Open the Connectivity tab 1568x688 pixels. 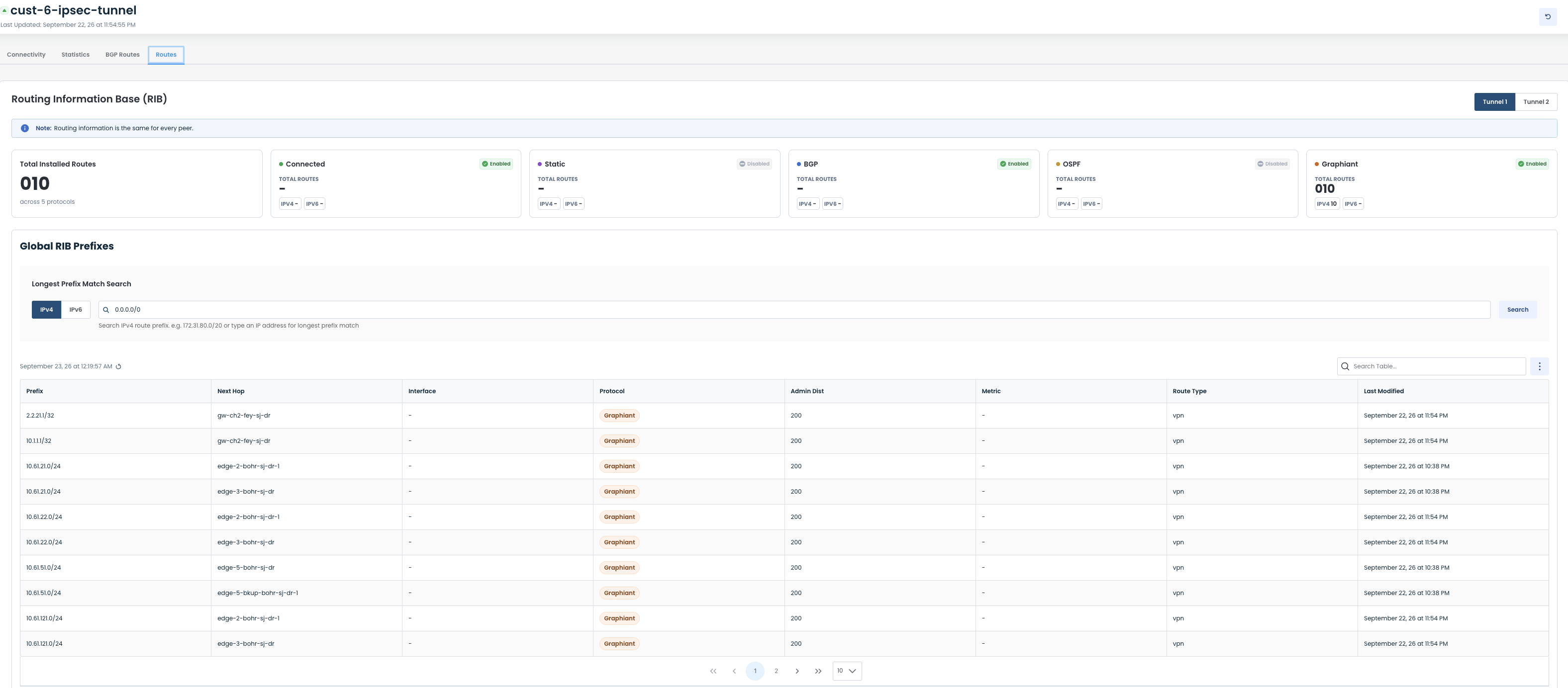[x=26, y=55]
